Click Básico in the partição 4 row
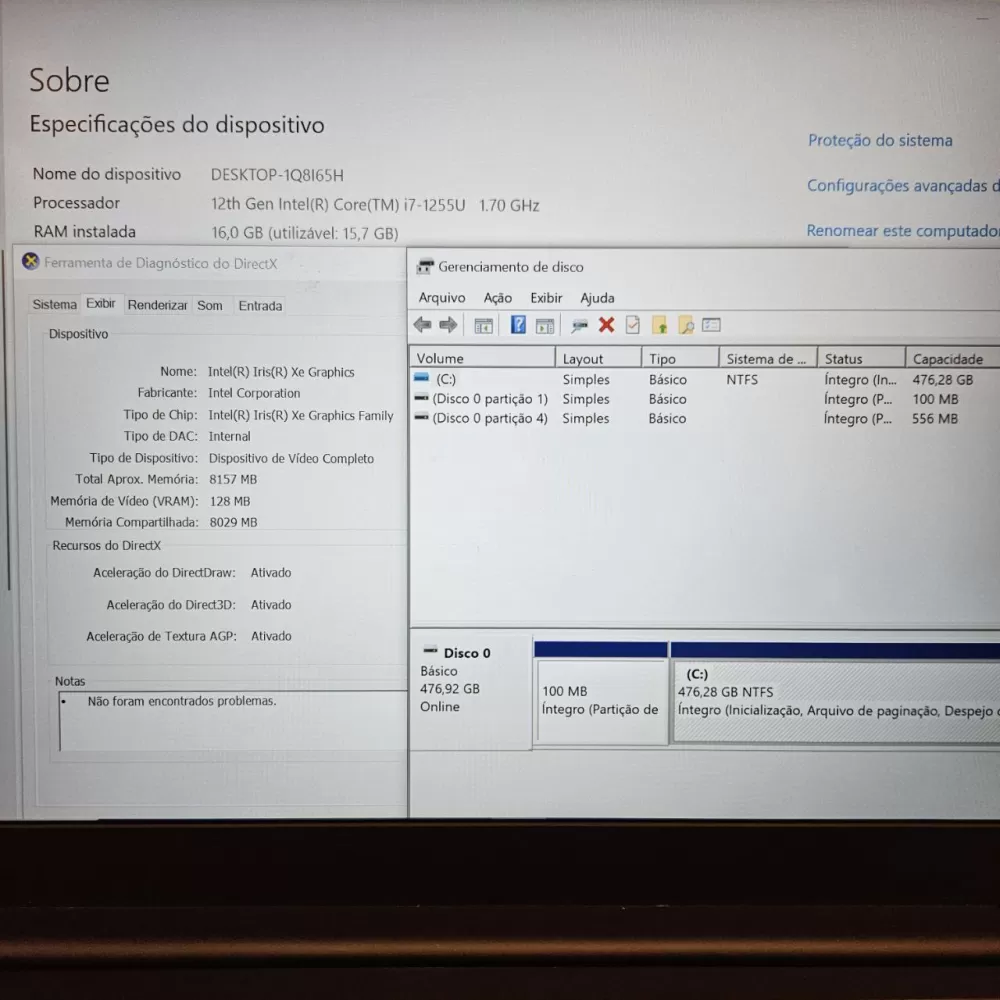 668,418
